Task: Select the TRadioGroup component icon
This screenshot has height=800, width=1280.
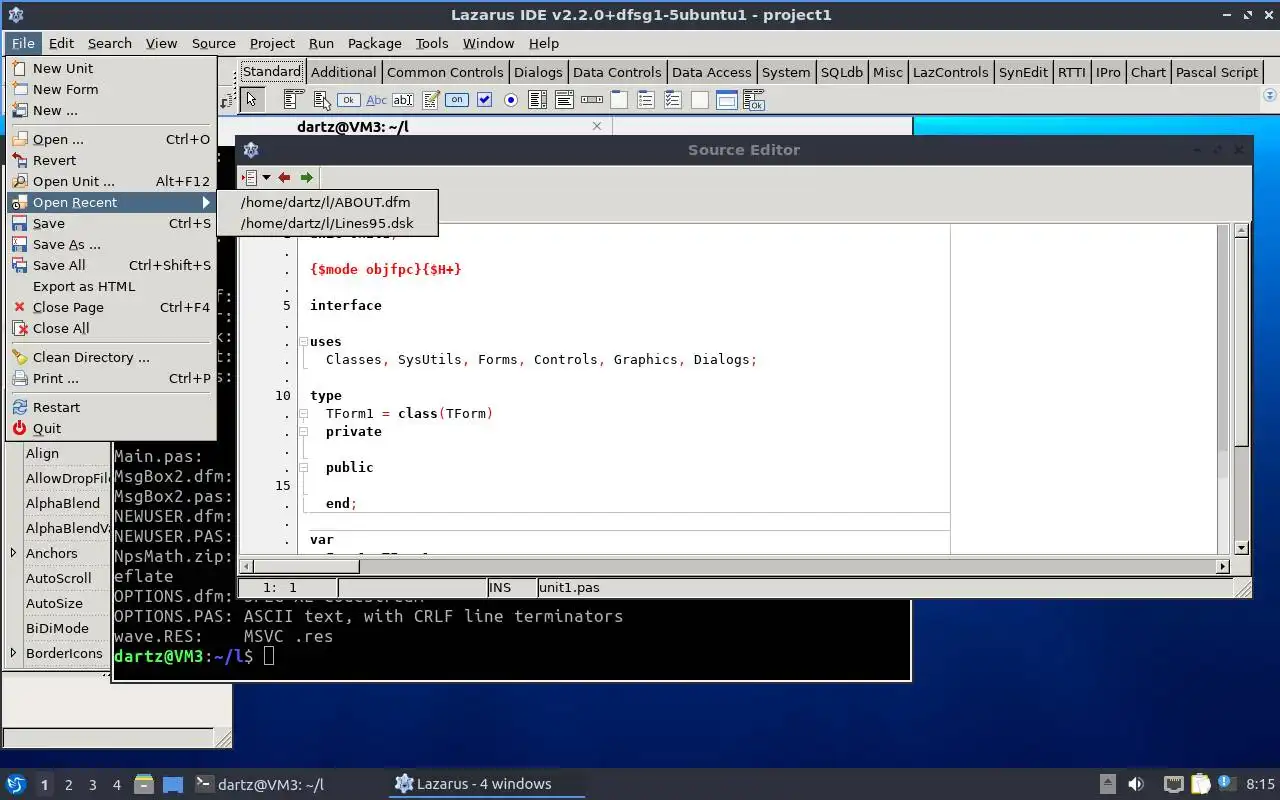Action: (646, 99)
